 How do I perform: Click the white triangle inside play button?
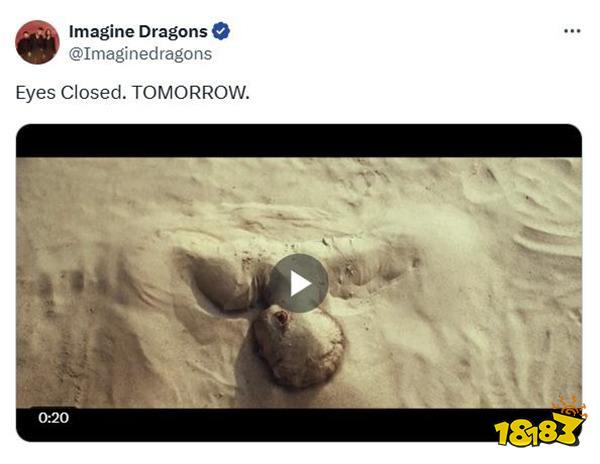click(300, 284)
